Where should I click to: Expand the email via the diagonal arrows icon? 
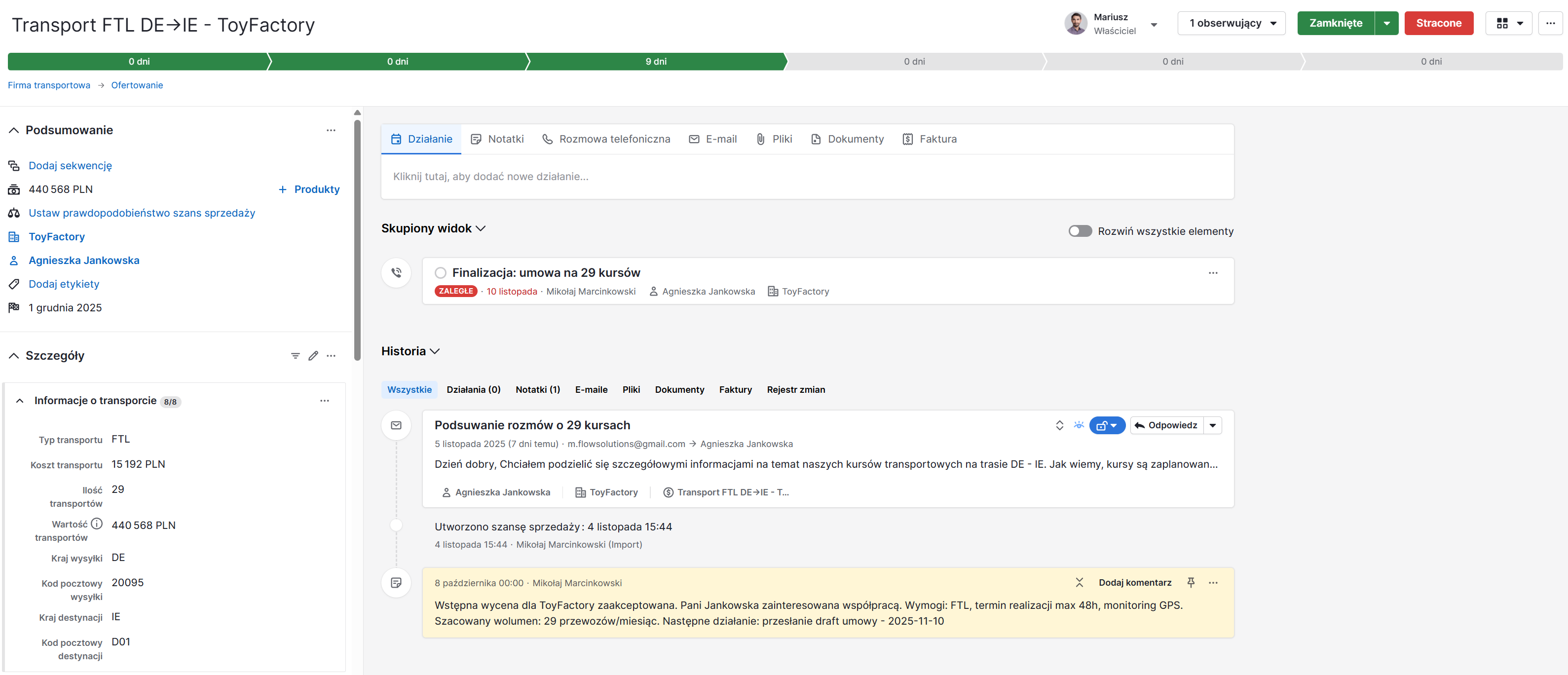coord(1059,425)
